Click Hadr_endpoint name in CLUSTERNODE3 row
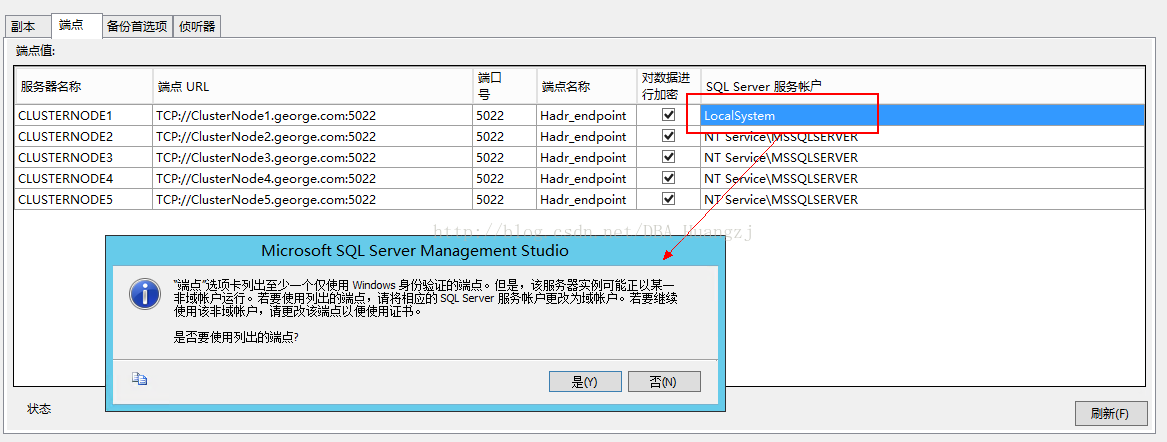Screen dimensions: 1167x442 coord(586,157)
